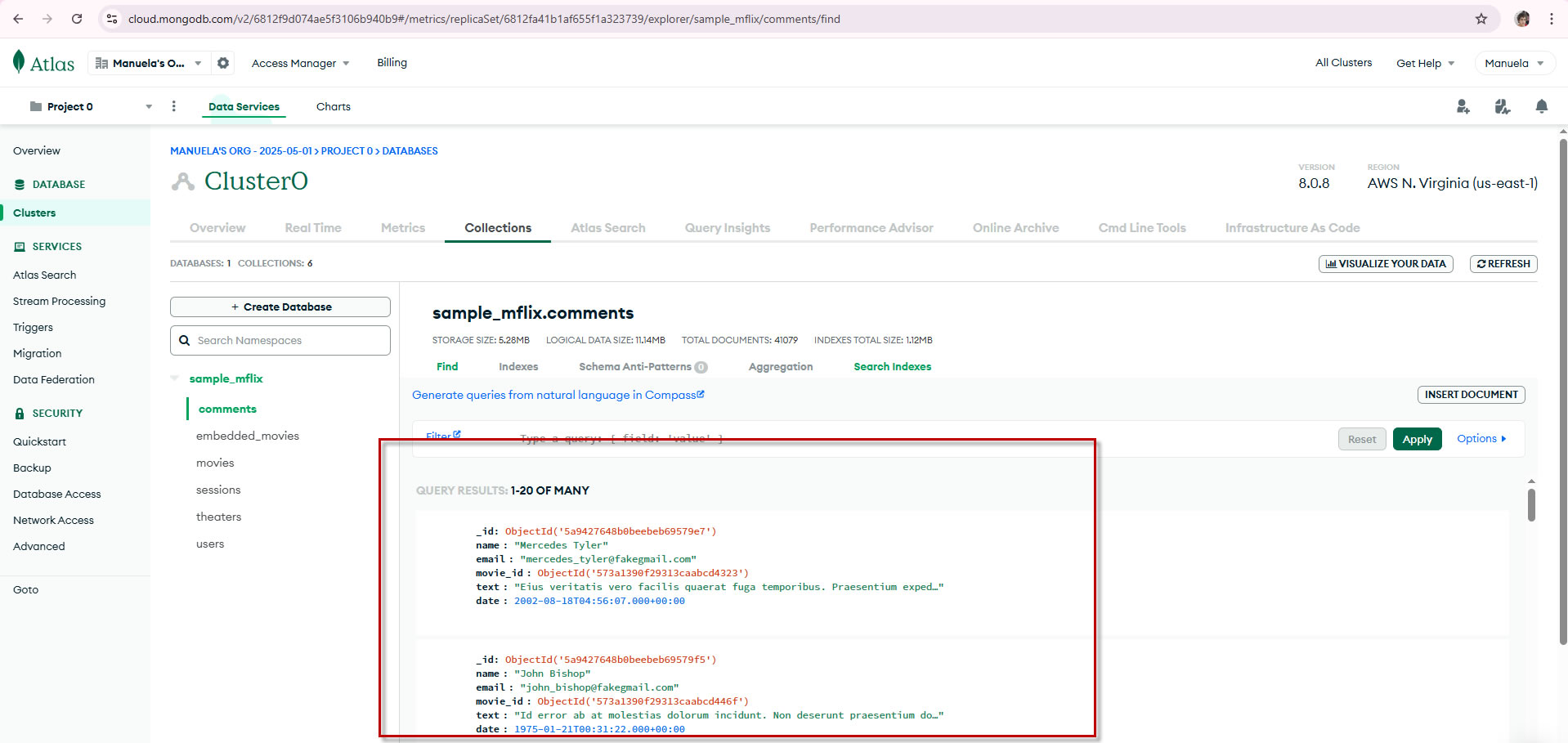Click the invite user icon

coord(1463,106)
